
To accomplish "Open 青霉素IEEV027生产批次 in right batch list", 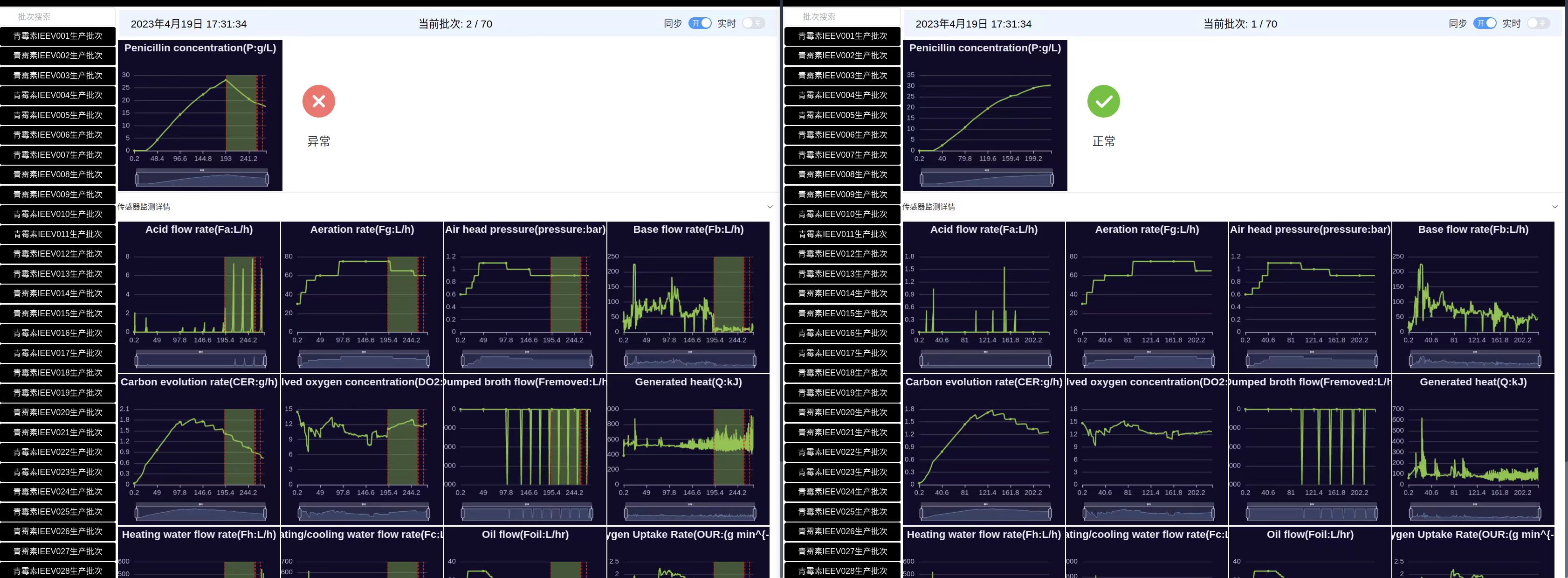I will (x=842, y=551).
